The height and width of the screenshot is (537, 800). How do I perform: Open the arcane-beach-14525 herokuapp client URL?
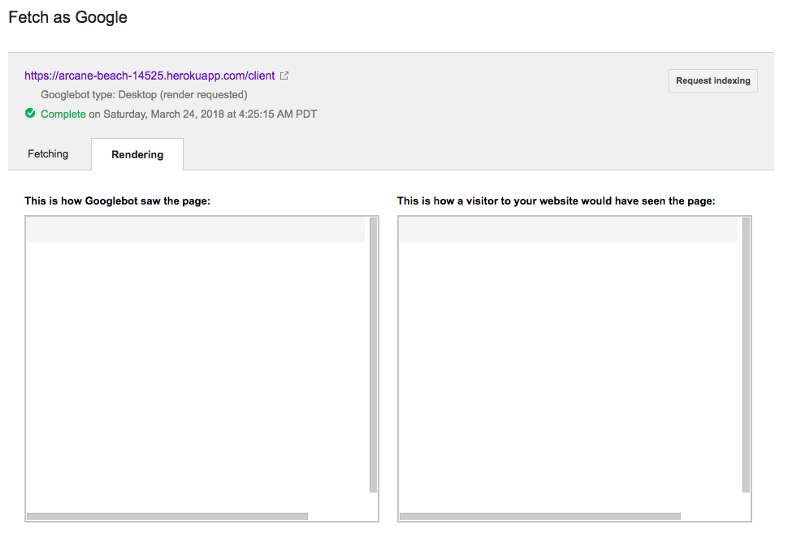pos(149,76)
